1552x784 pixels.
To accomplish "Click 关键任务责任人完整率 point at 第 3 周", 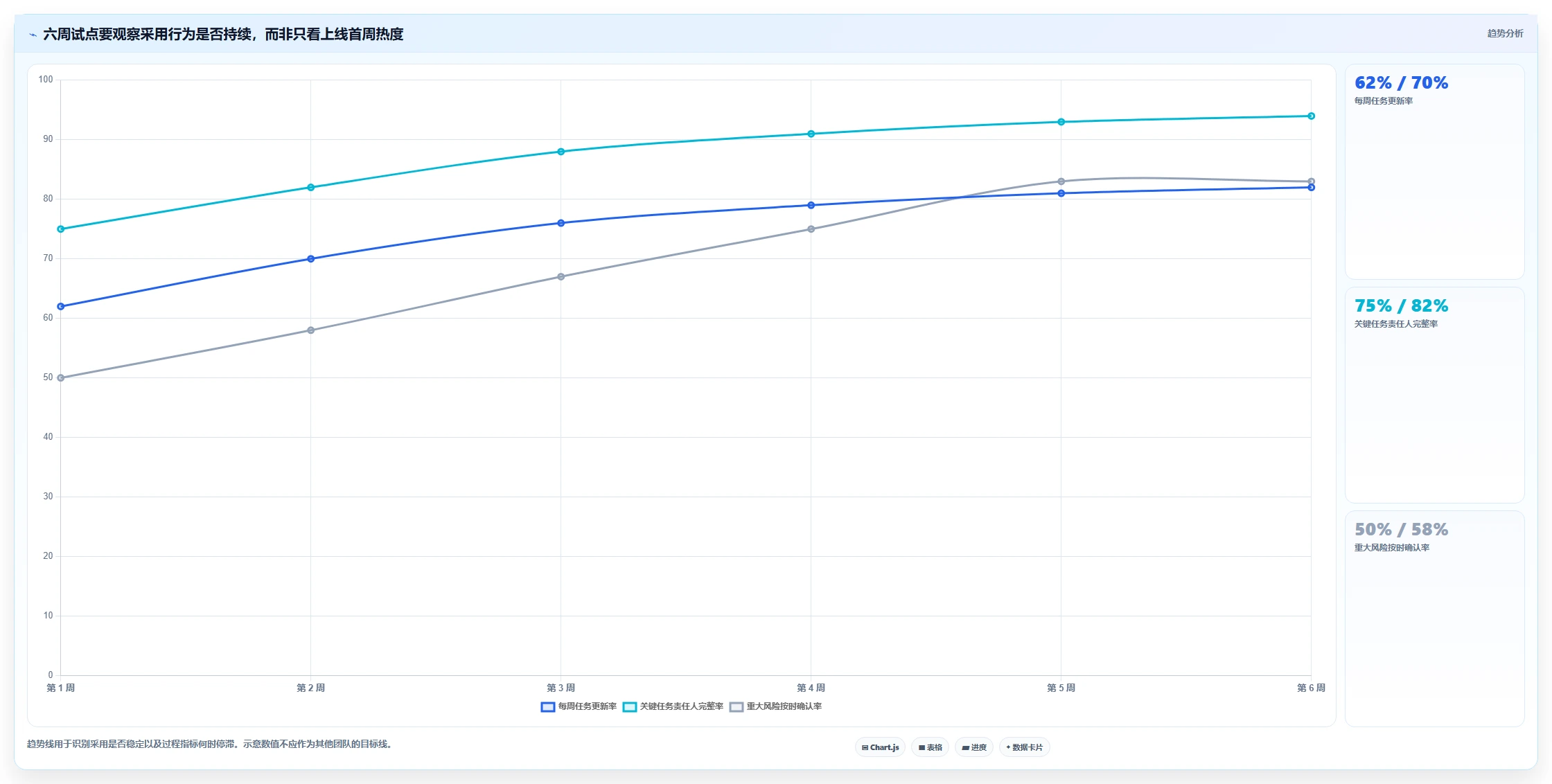I will click(561, 152).
